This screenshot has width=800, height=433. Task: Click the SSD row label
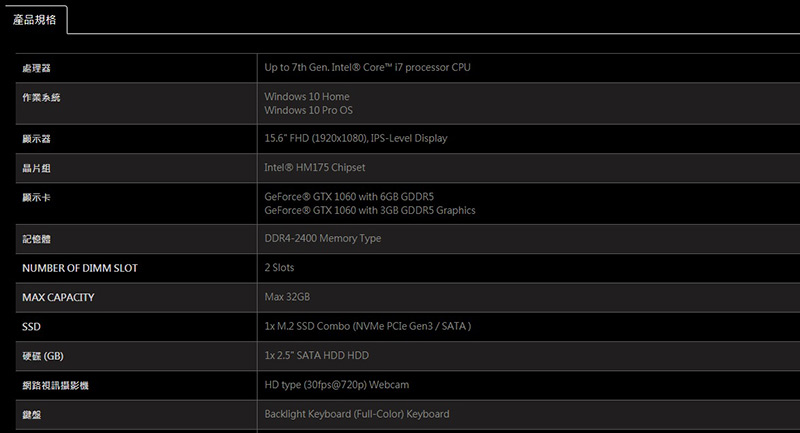coord(31,326)
